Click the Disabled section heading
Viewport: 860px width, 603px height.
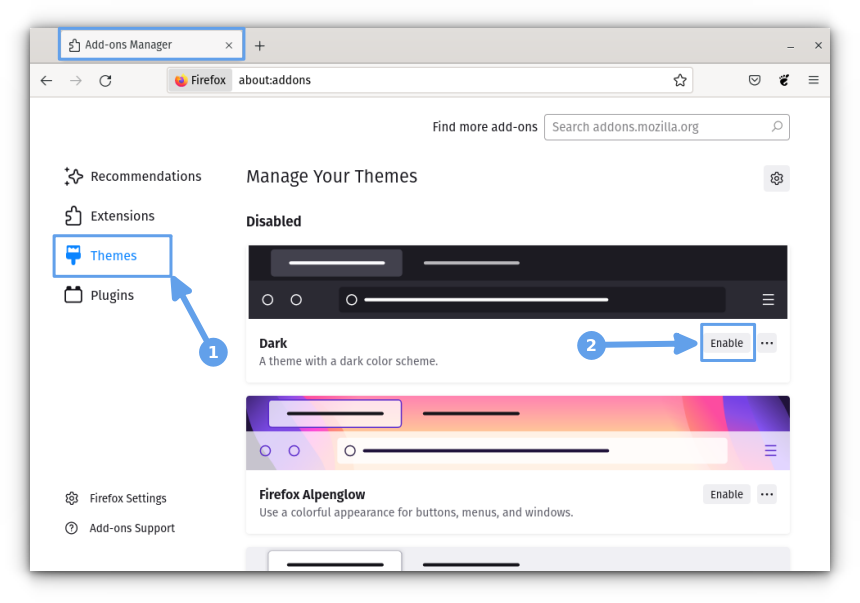pyautogui.click(x=274, y=221)
